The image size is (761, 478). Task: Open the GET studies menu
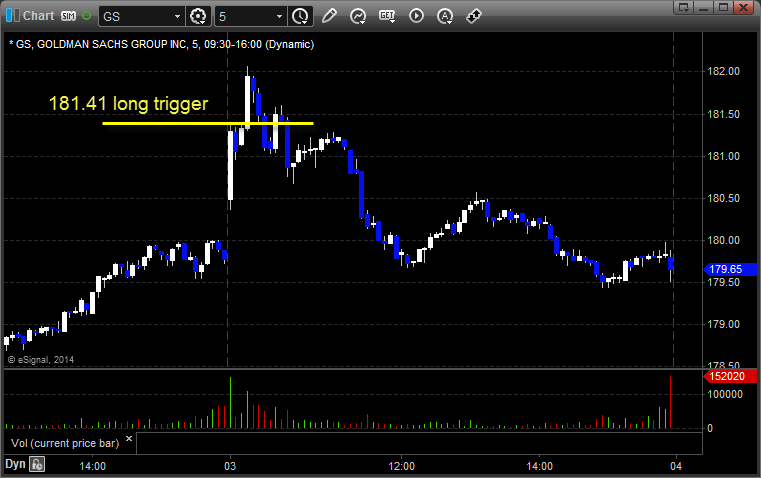[x=387, y=16]
